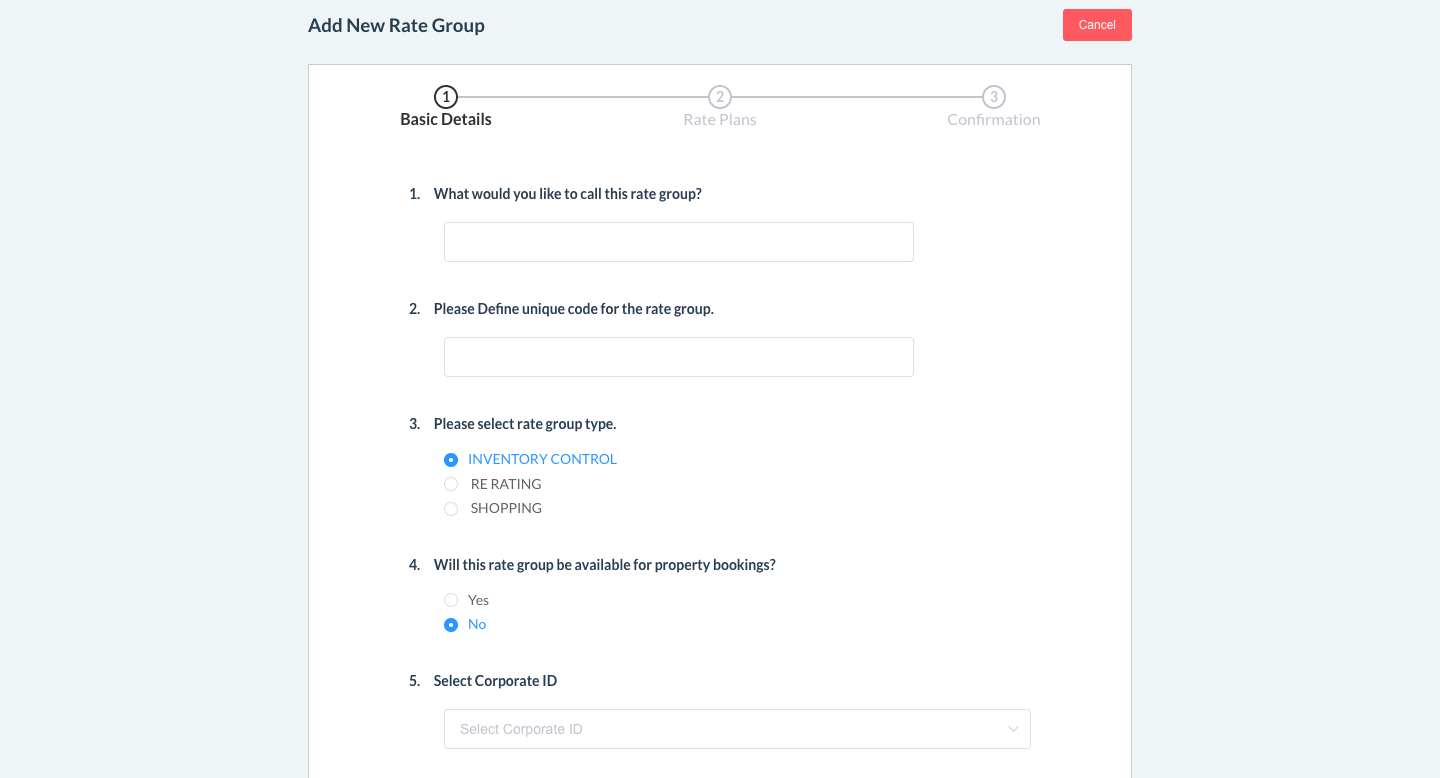Jump to the Confirmation step label
Image resolution: width=1440 pixels, height=778 pixels.
pyautogui.click(x=993, y=120)
